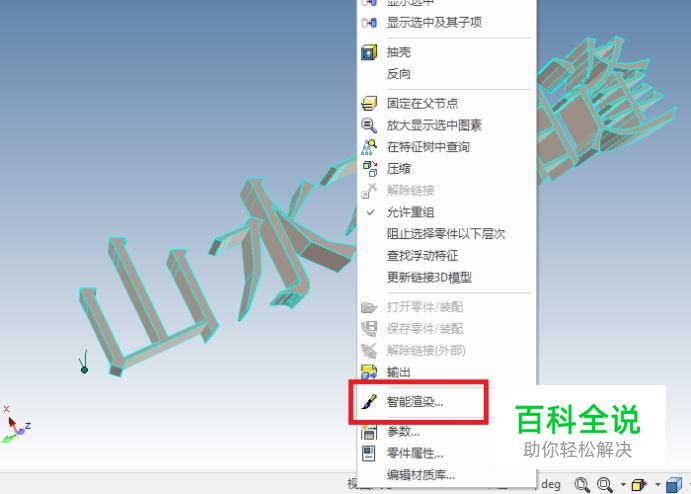Open 编辑材质库 menu entry
This screenshot has width=691, height=494.
coord(420,475)
